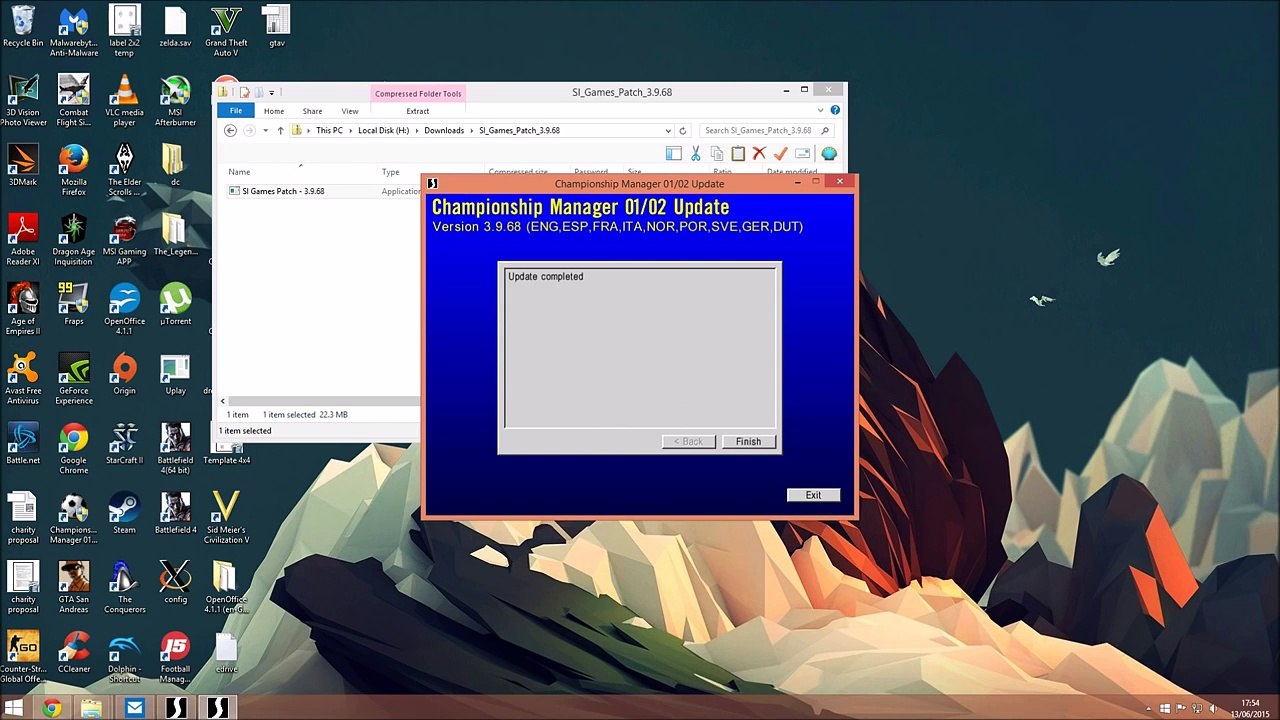This screenshot has height=720, width=1280.
Task: Select the MSI Afterburner desktop icon
Action: pos(175,102)
